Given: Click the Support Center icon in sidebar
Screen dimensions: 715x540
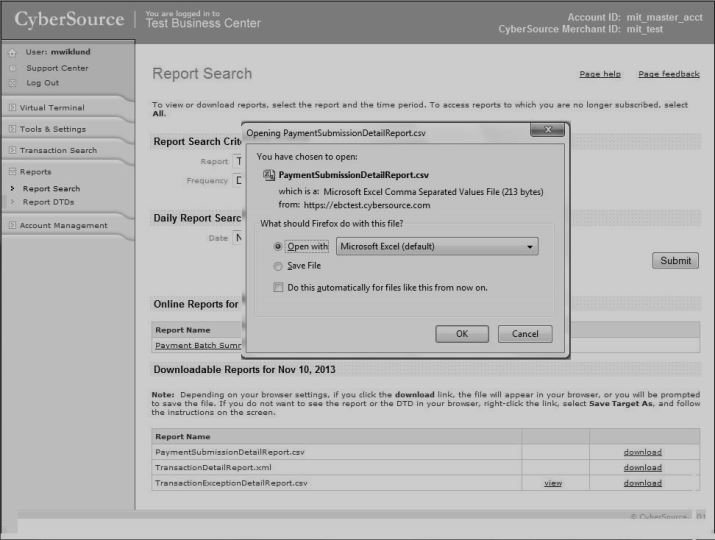Looking at the screenshot, I should point(12,68).
